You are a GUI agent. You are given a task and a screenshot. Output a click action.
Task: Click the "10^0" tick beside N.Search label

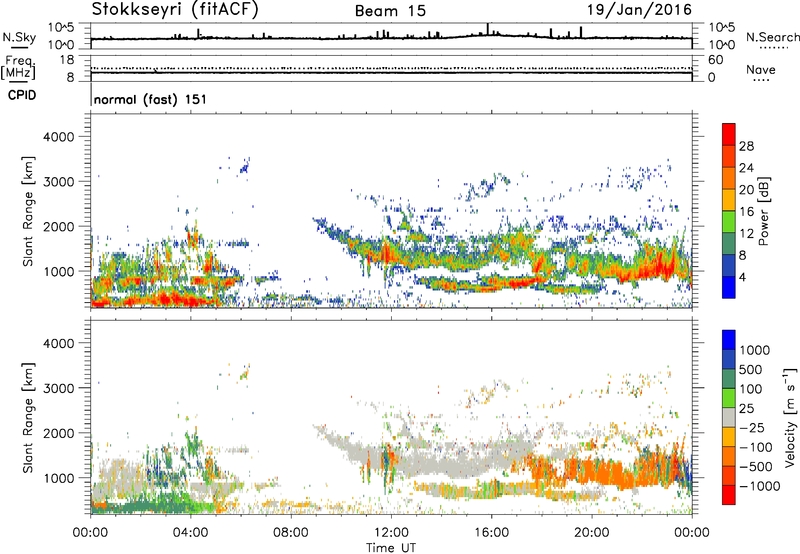point(721,45)
